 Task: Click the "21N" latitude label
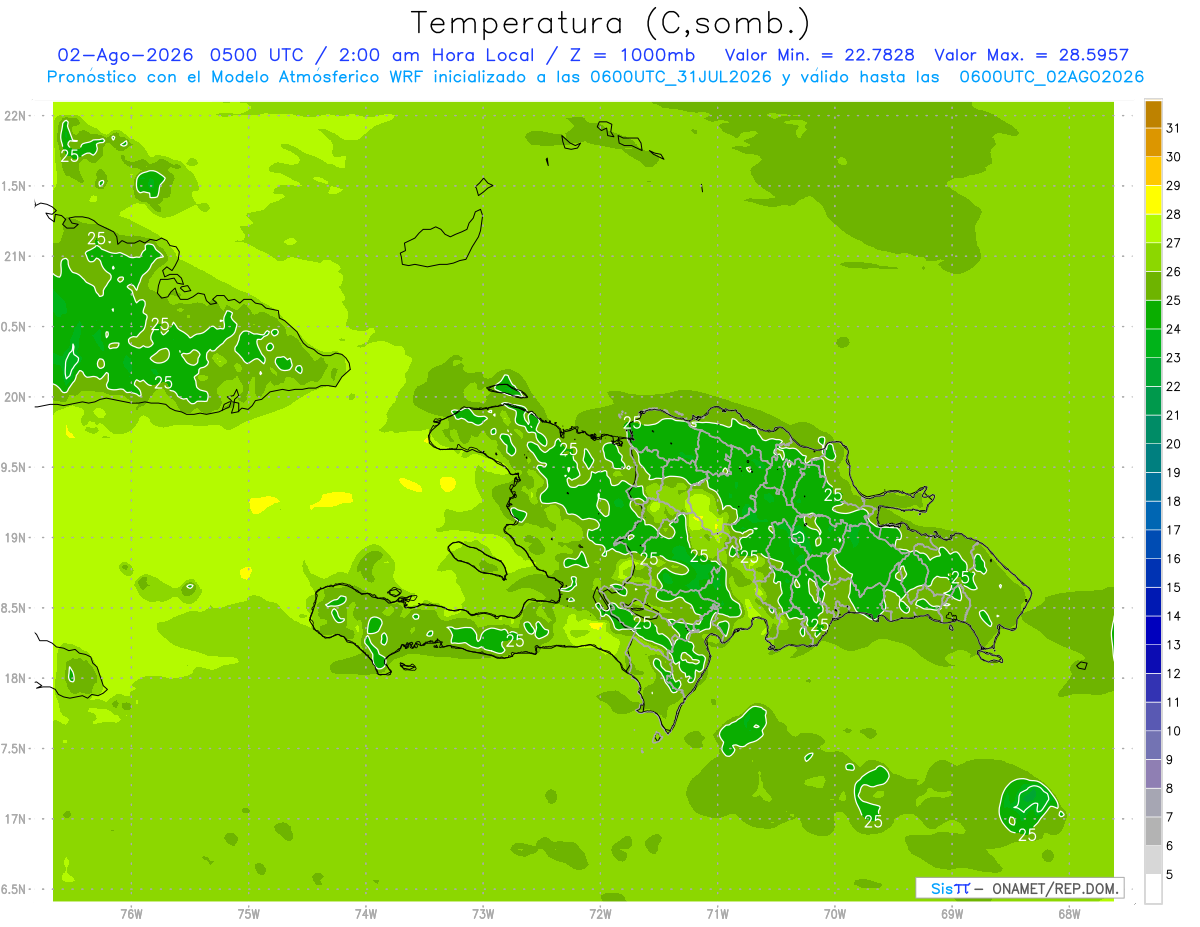[15, 256]
